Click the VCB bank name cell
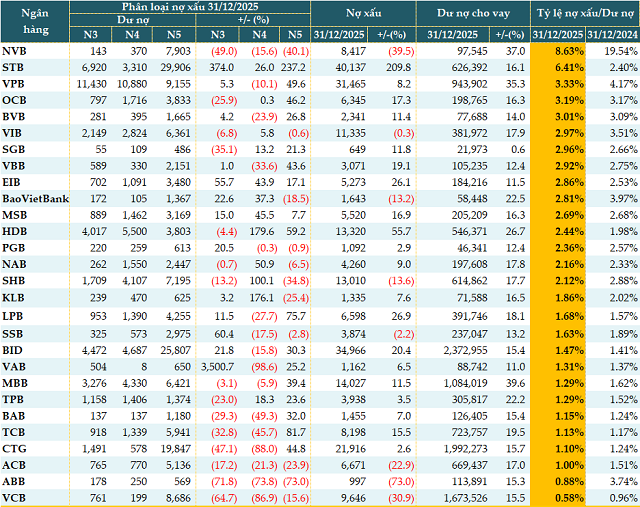 tap(15, 495)
